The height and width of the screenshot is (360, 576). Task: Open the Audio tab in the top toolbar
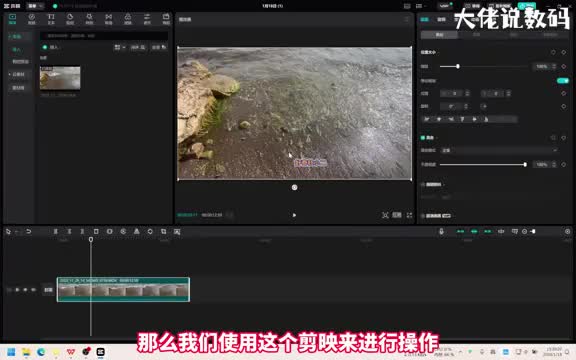pyautogui.click(x=32, y=19)
